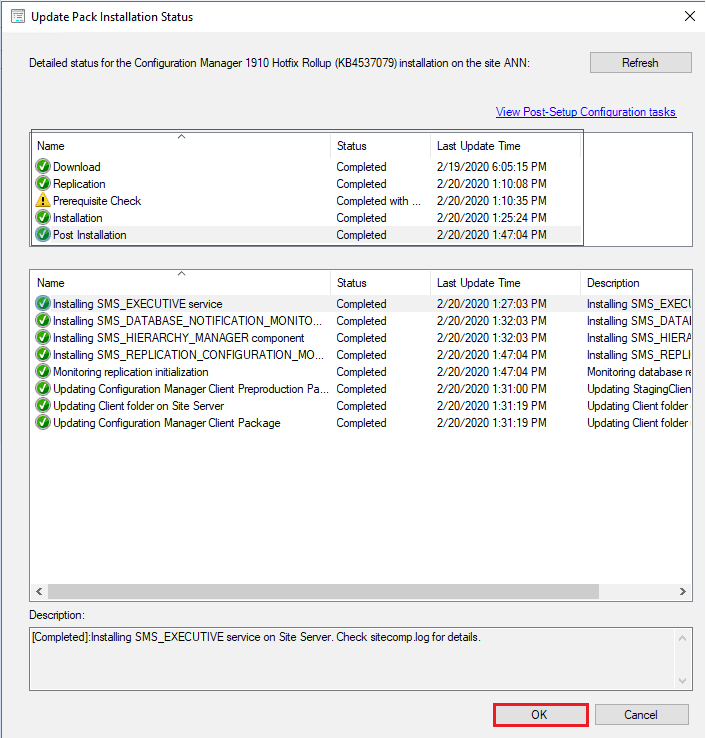This screenshot has height=738, width=706.
Task: Select Updating Configuration Manager Client Package text
Action: 167,423
